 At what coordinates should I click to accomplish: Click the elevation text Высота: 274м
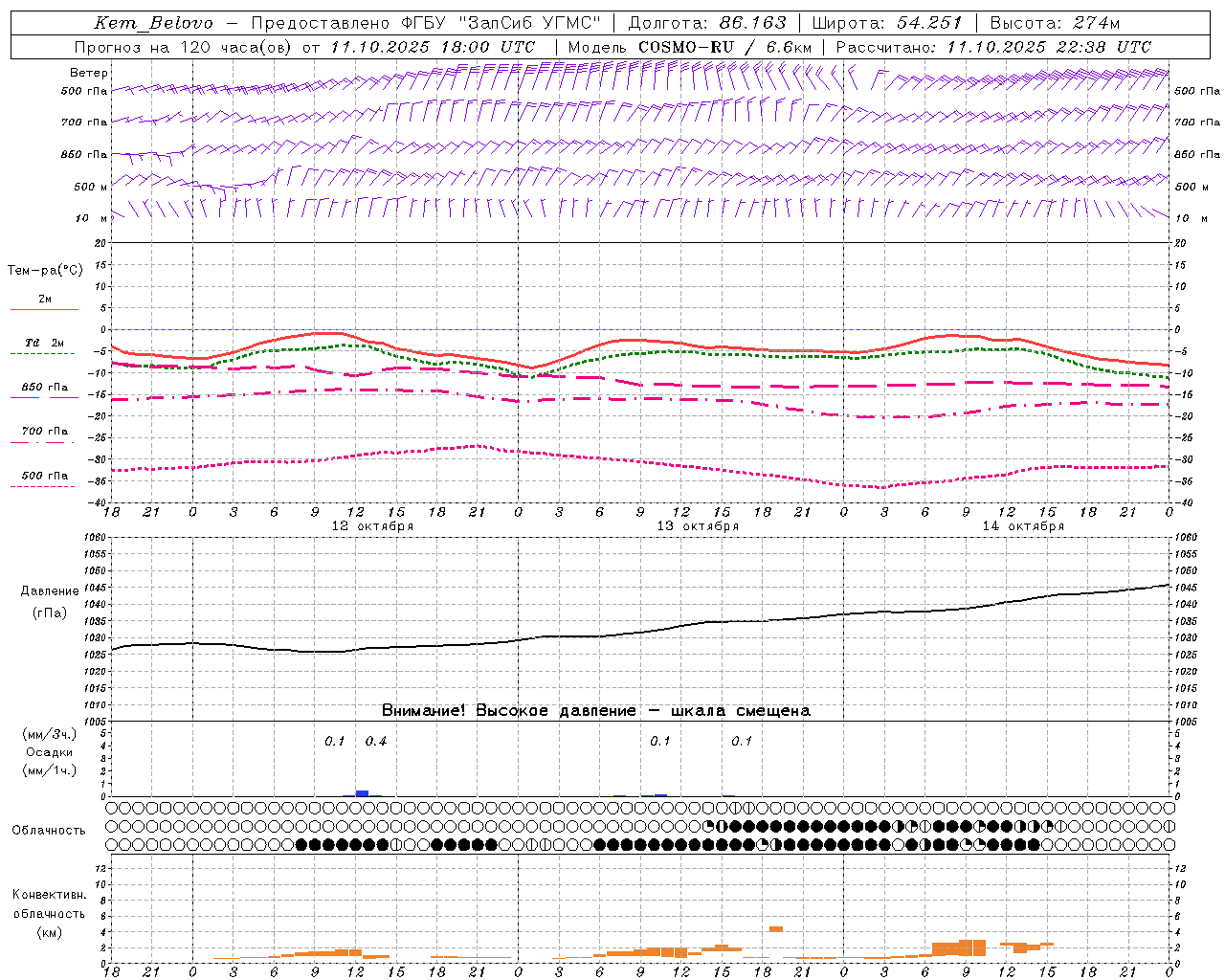coord(1055,23)
